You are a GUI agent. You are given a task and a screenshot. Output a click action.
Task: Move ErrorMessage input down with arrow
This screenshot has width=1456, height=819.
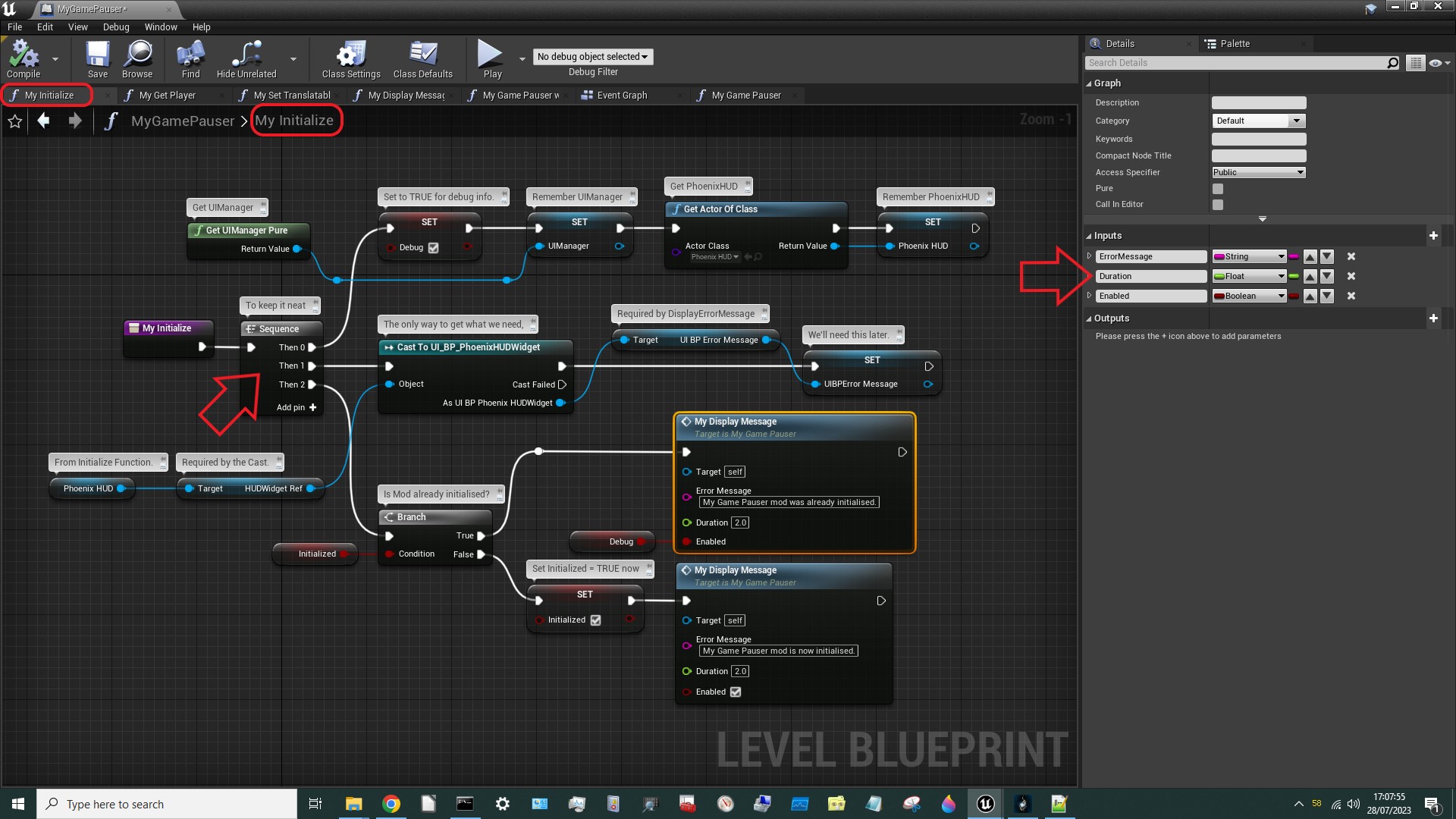coord(1327,256)
